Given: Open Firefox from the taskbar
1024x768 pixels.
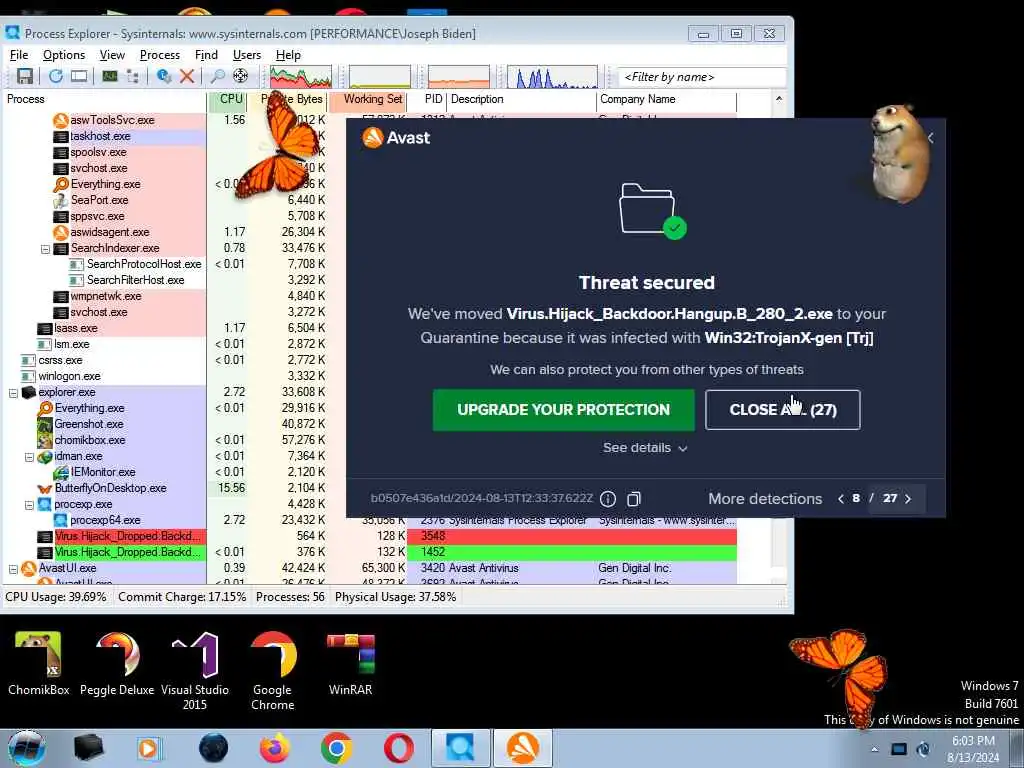Looking at the screenshot, I should coord(274,748).
